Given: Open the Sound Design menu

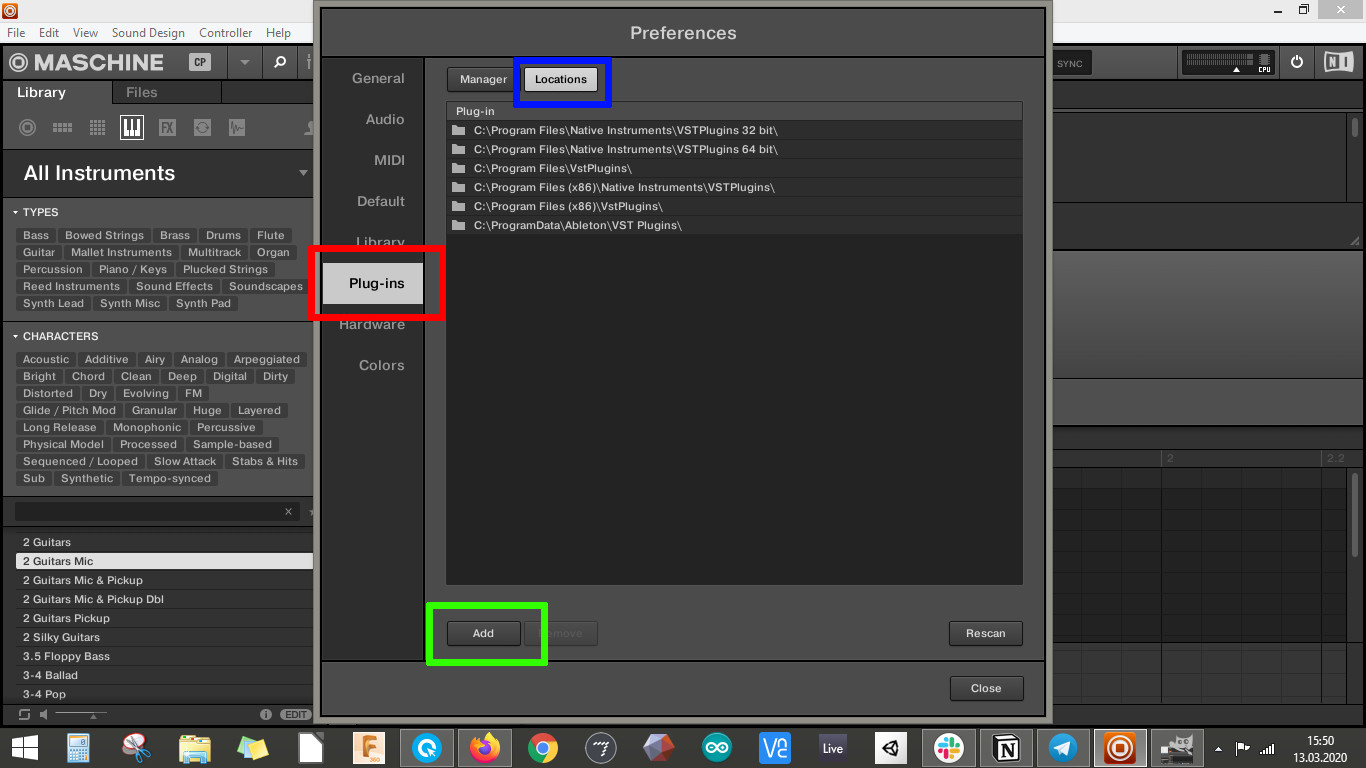Looking at the screenshot, I should click(x=148, y=33).
